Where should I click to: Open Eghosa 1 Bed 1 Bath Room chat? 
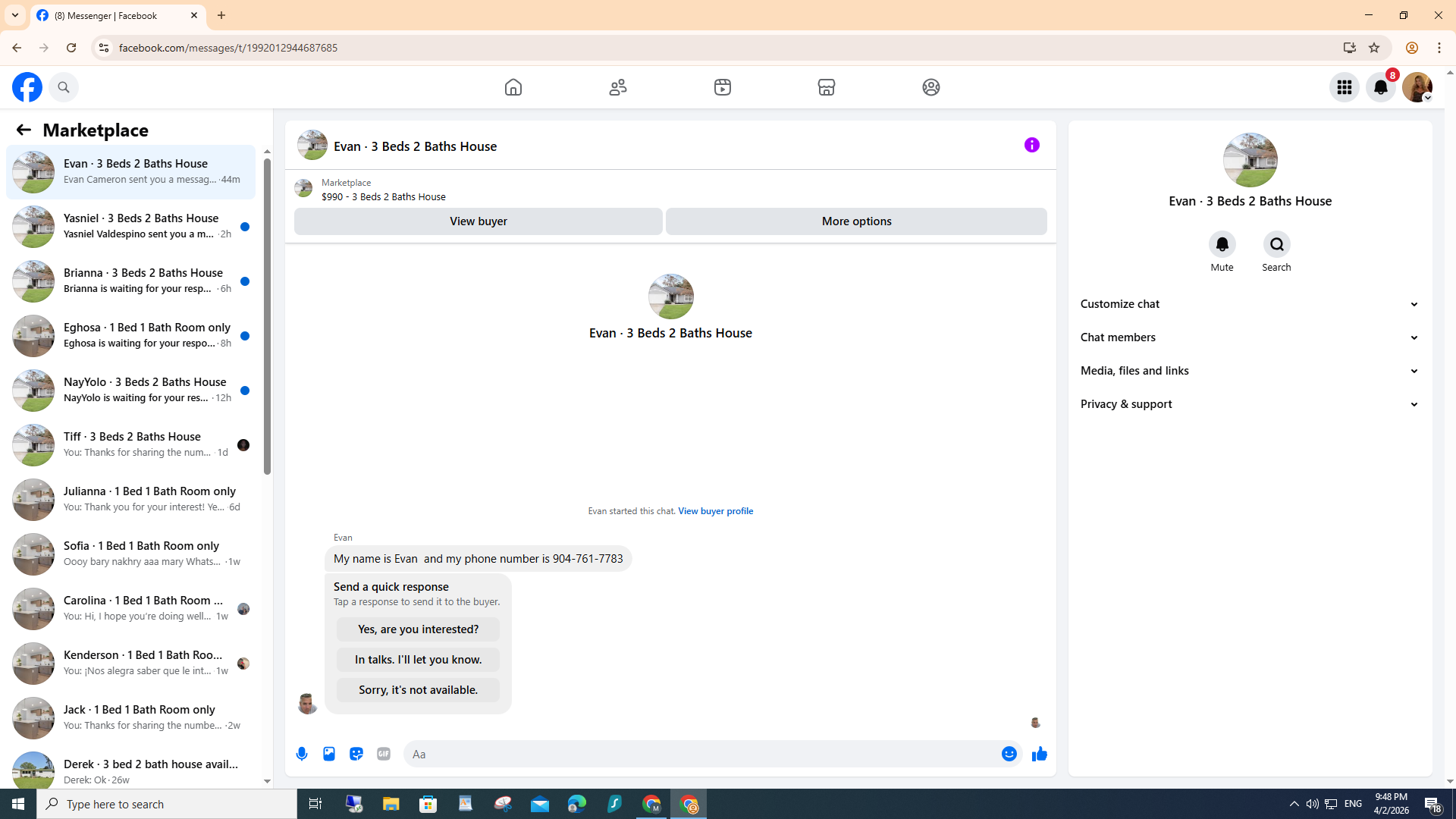click(131, 336)
